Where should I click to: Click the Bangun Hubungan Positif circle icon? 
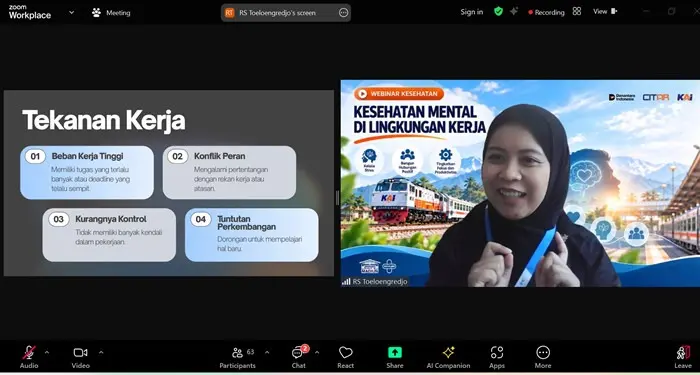pos(407,161)
